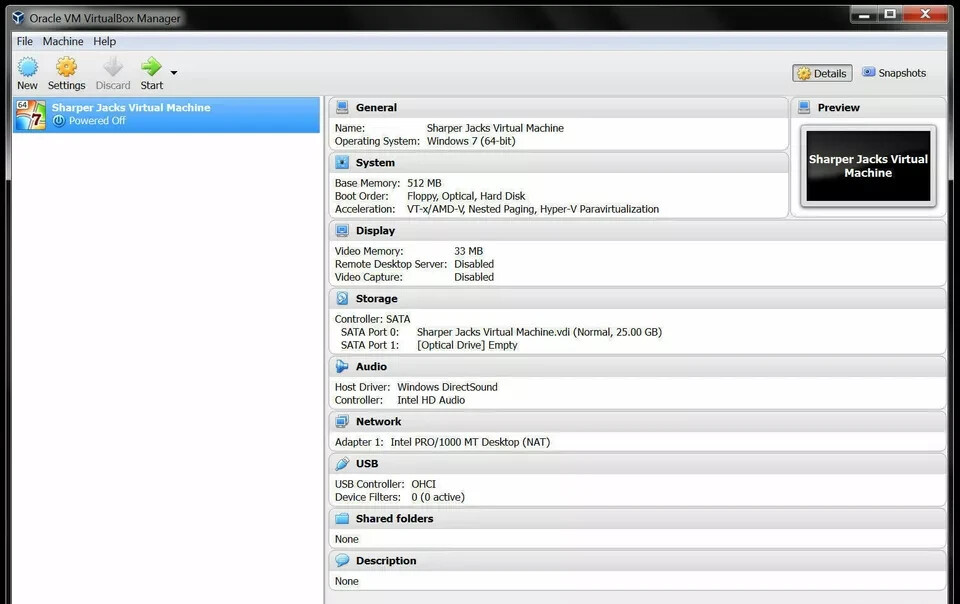Click the Powered Off status icon

(x=59, y=121)
